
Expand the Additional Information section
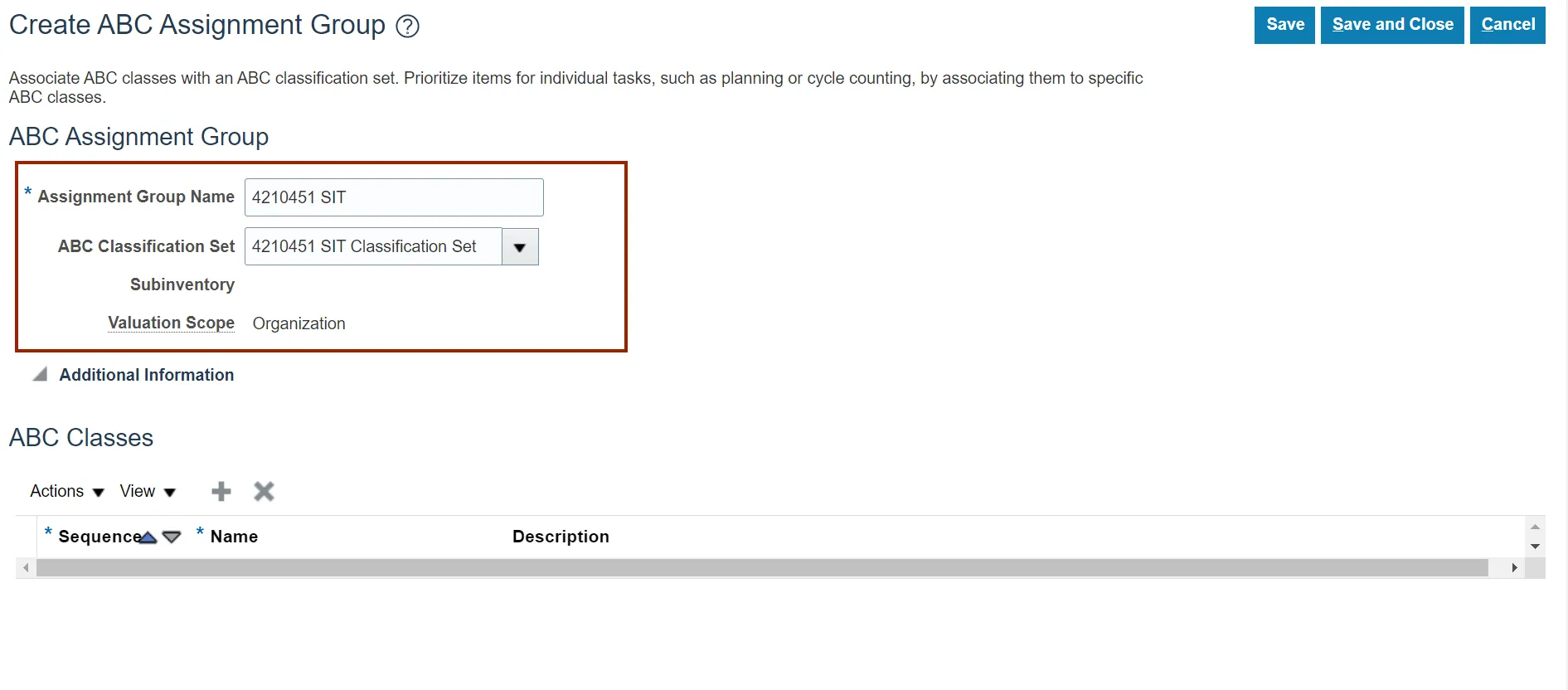[40, 375]
